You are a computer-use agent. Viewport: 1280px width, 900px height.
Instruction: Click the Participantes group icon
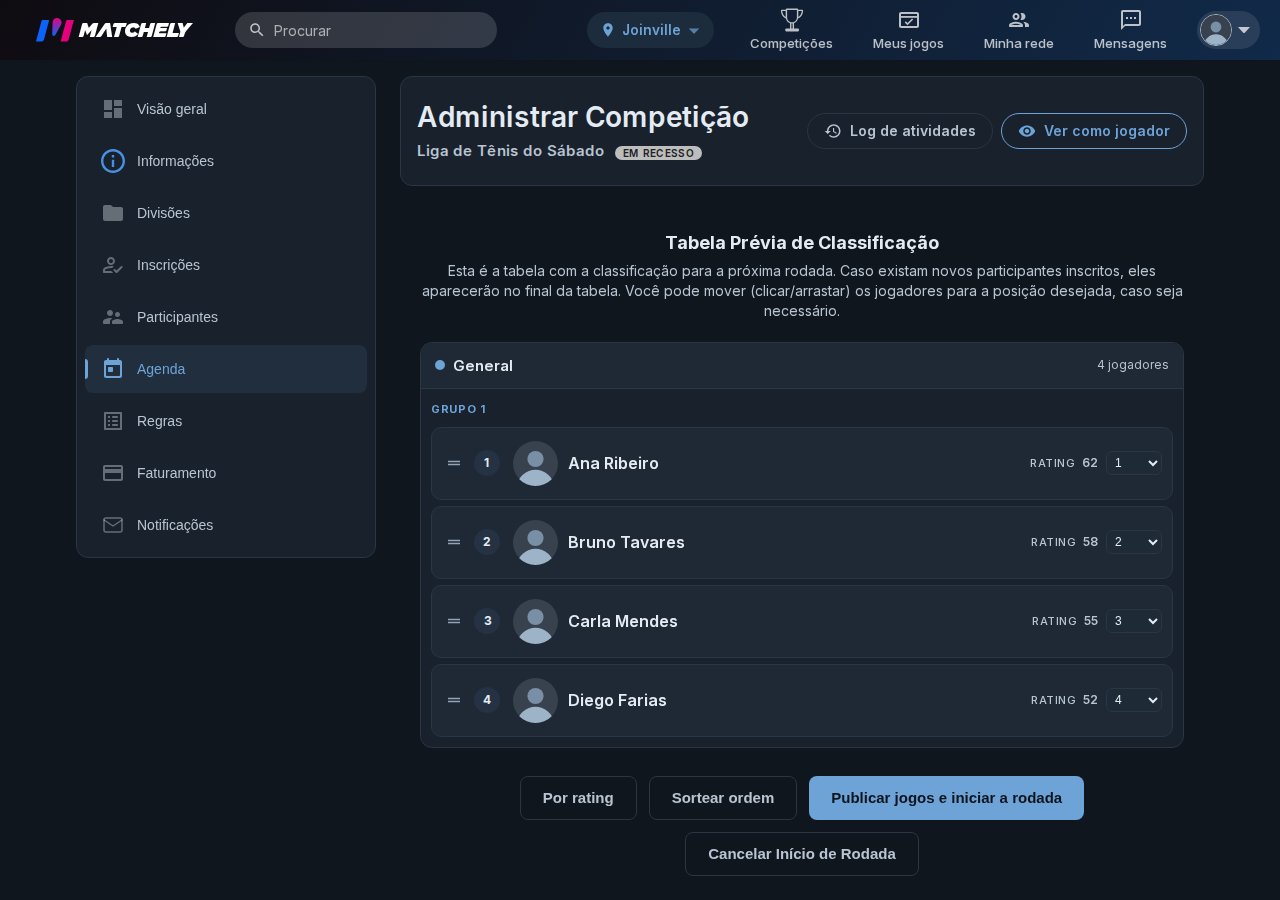coord(113,317)
